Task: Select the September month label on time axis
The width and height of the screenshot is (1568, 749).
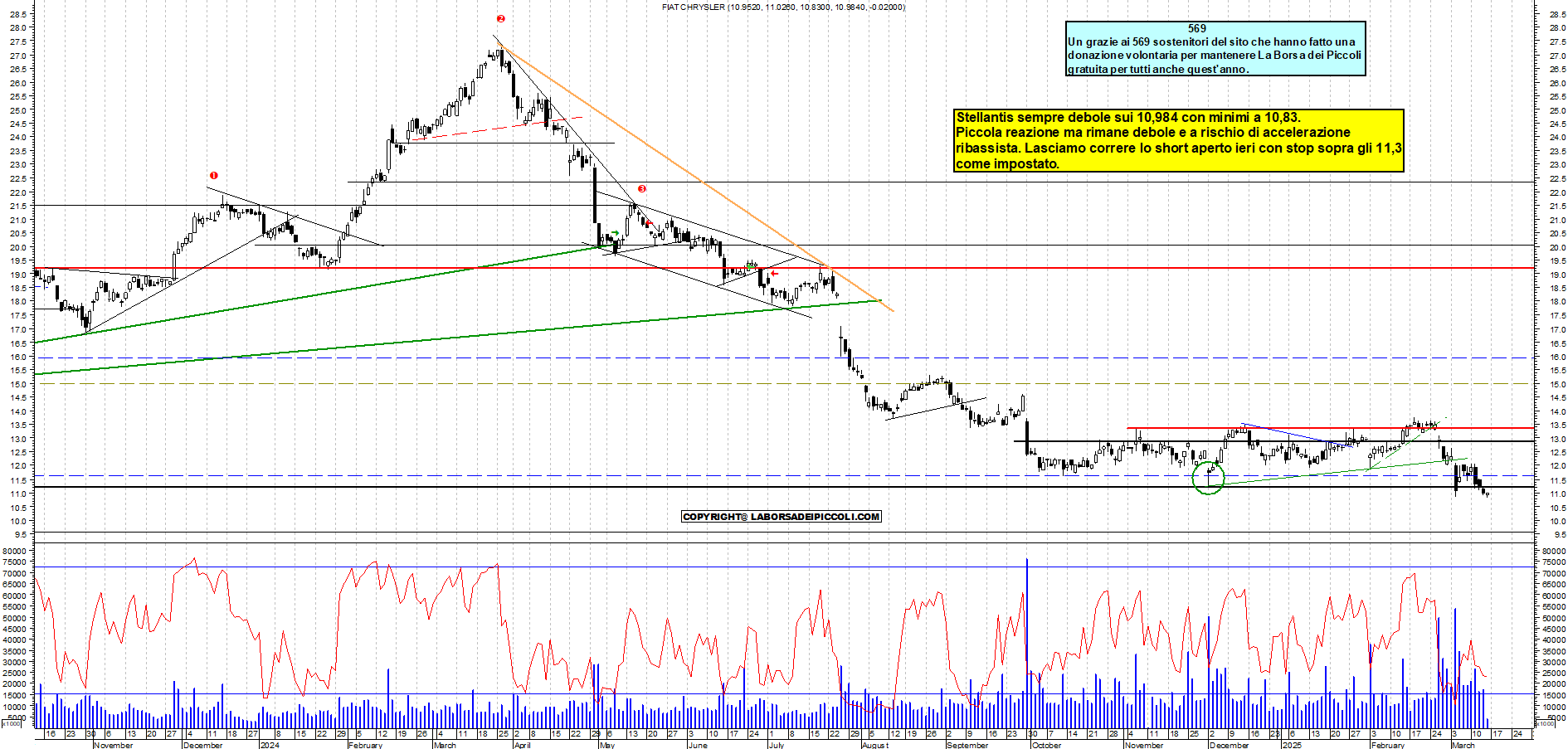Action: coord(967,745)
